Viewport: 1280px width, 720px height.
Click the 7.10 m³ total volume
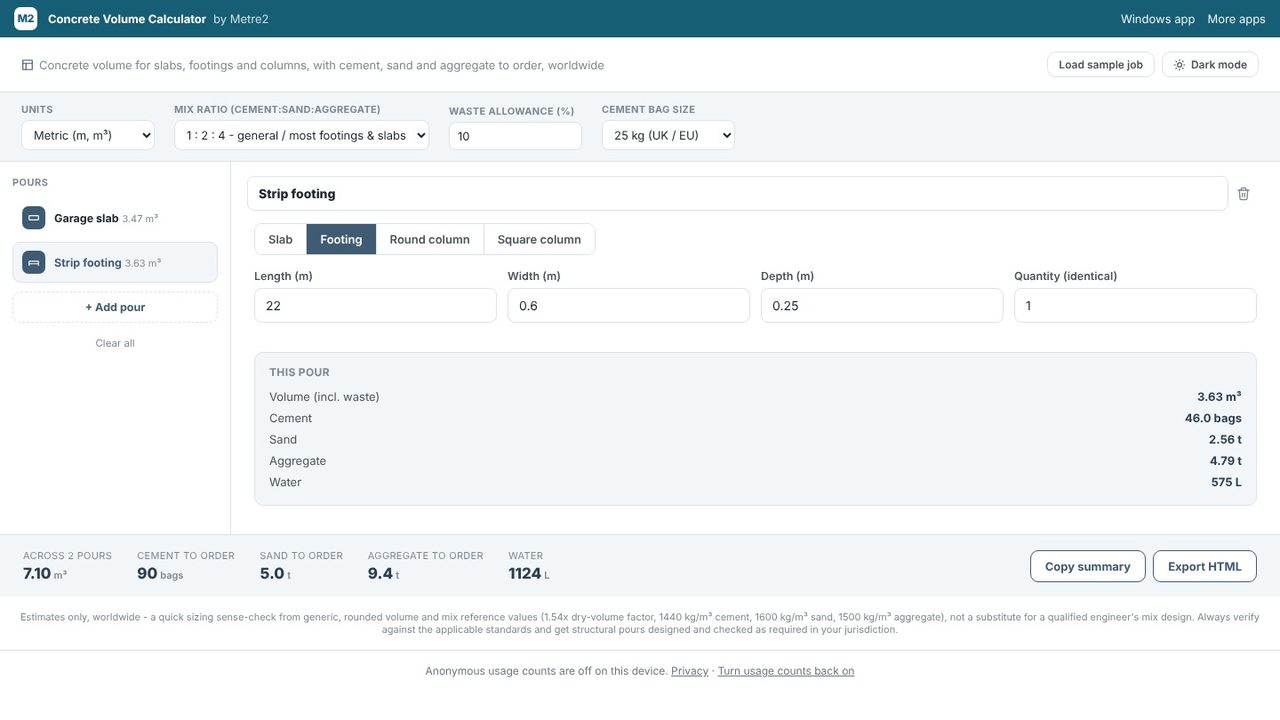point(45,574)
